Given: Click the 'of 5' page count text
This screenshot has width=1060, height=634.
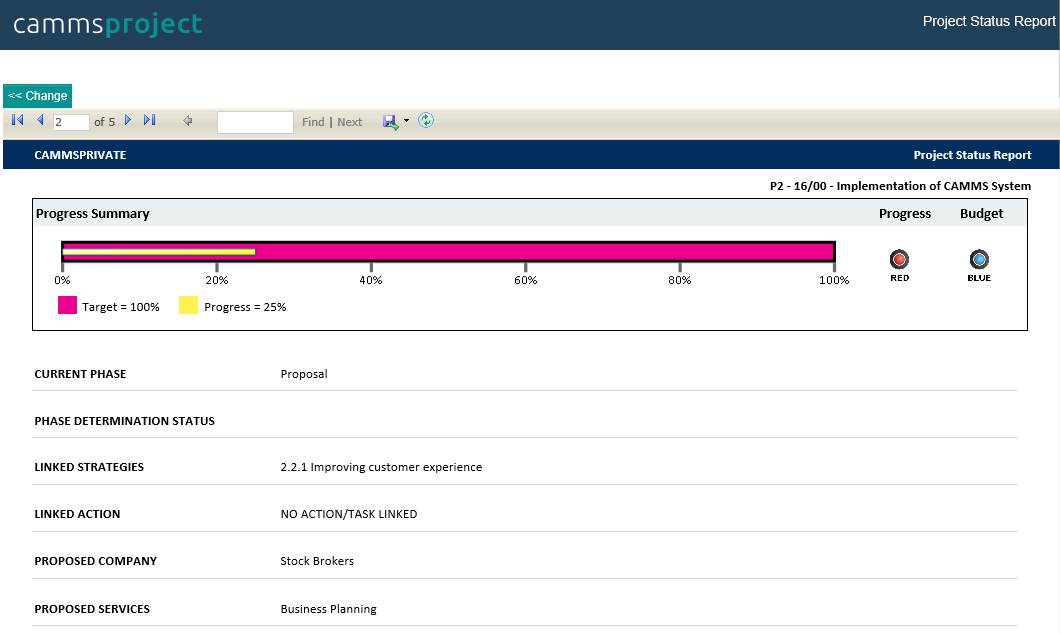Looking at the screenshot, I should click(104, 122).
